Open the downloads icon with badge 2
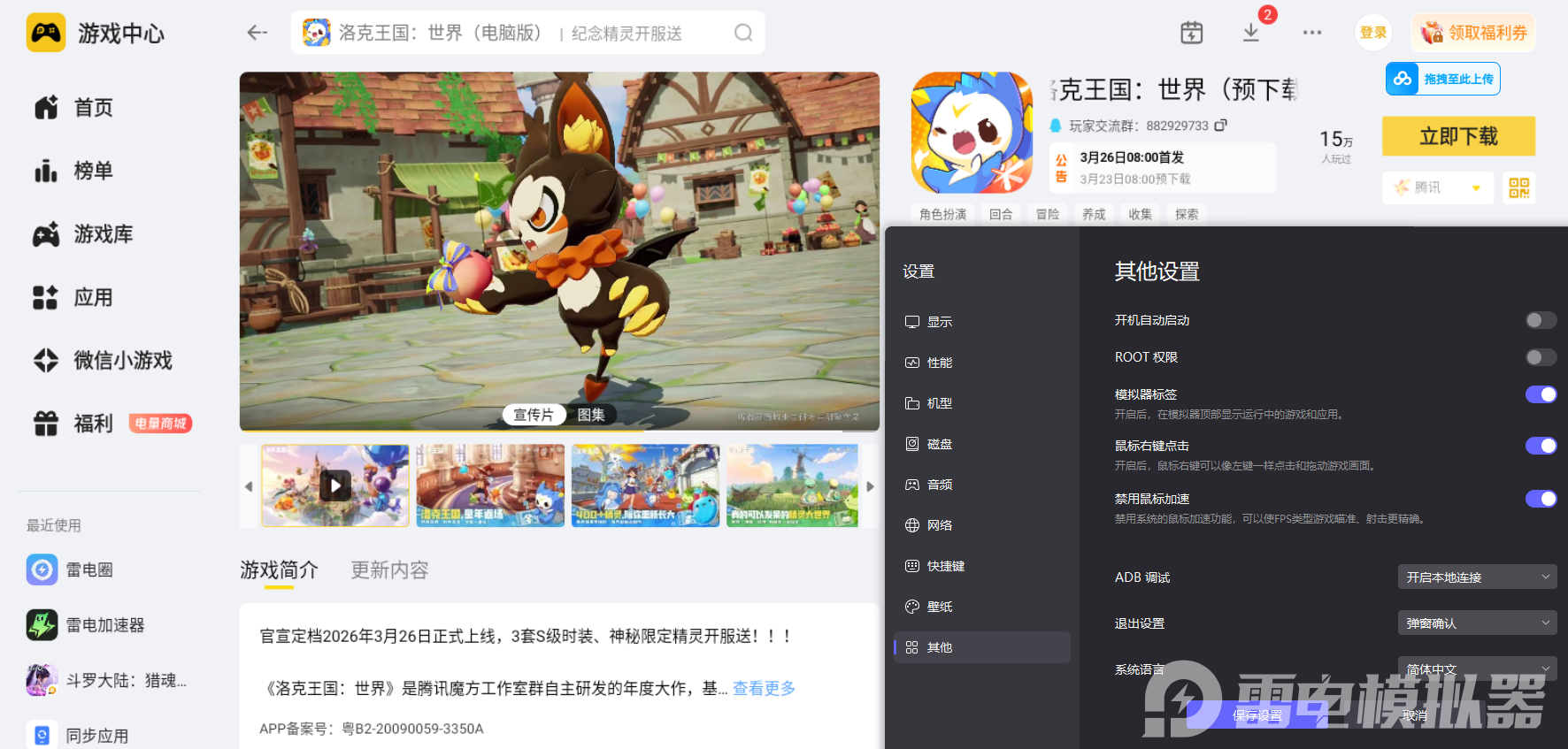Screen dimensions: 1568x749 pyautogui.click(x=1251, y=33)
